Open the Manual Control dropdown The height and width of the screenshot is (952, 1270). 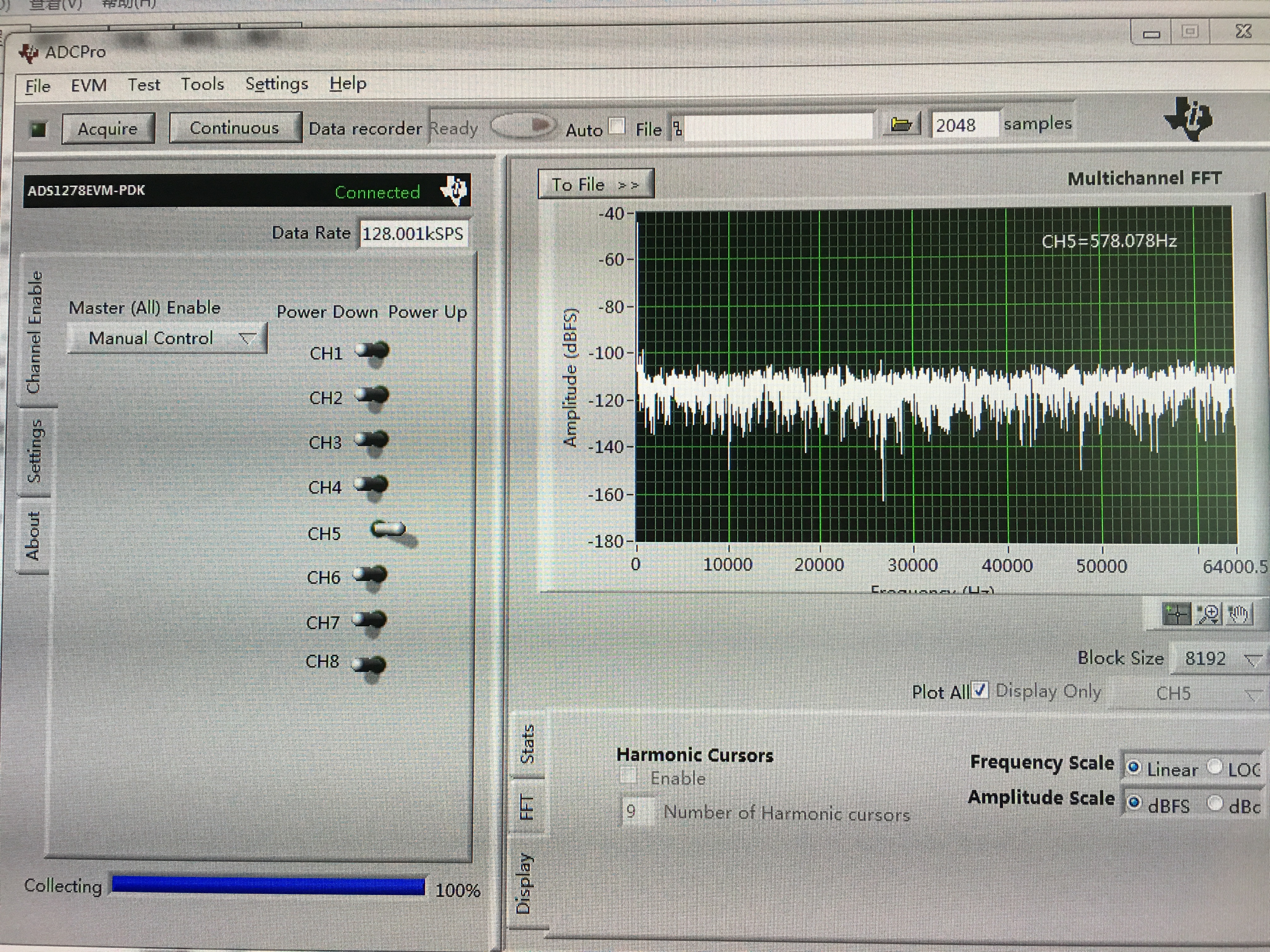(167, 338)
